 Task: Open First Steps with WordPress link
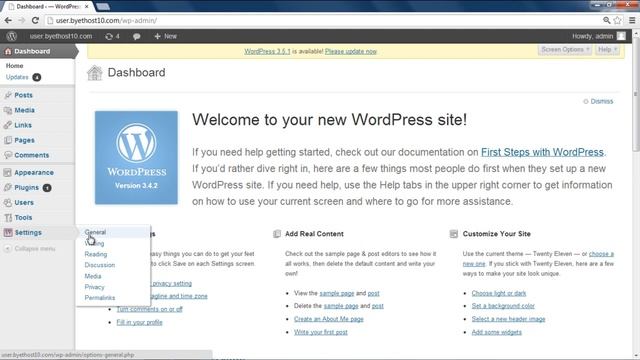point(542,152)
